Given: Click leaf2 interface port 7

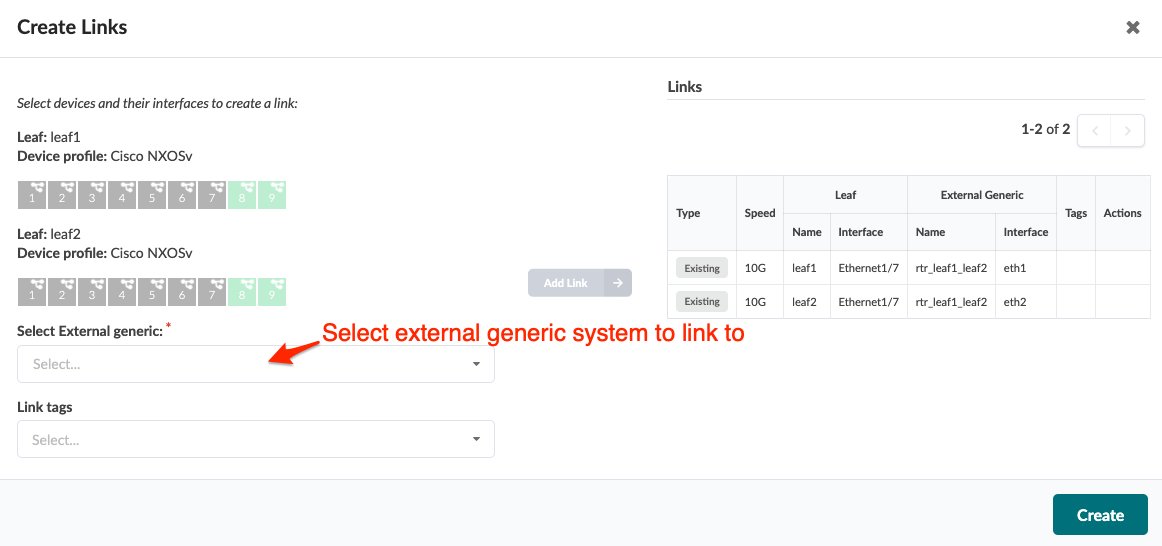Looking at the screenshot, I should [212, 291].
